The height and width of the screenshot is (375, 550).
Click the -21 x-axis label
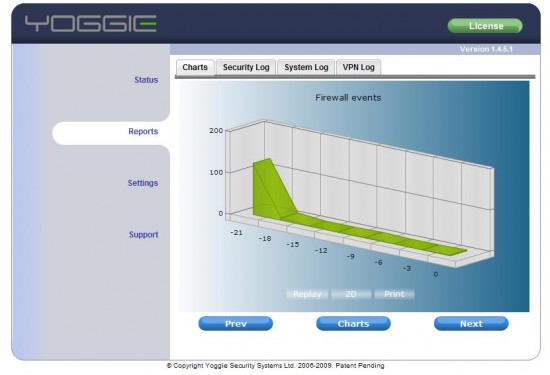pyautogui.click(x=236, y=233)
